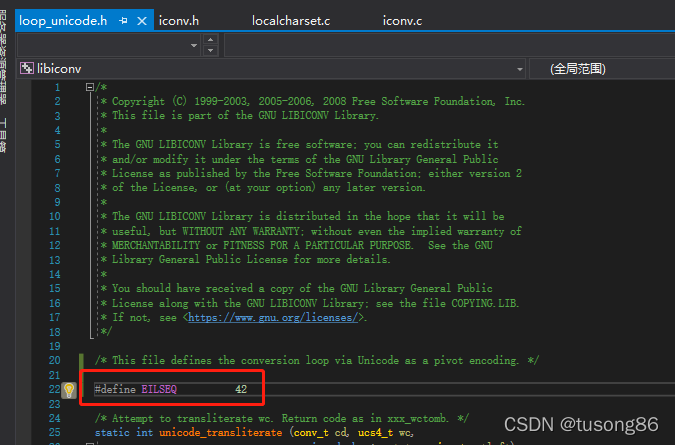
Task: Click the 'int' keyword on line 25
Action: (144, 433)
